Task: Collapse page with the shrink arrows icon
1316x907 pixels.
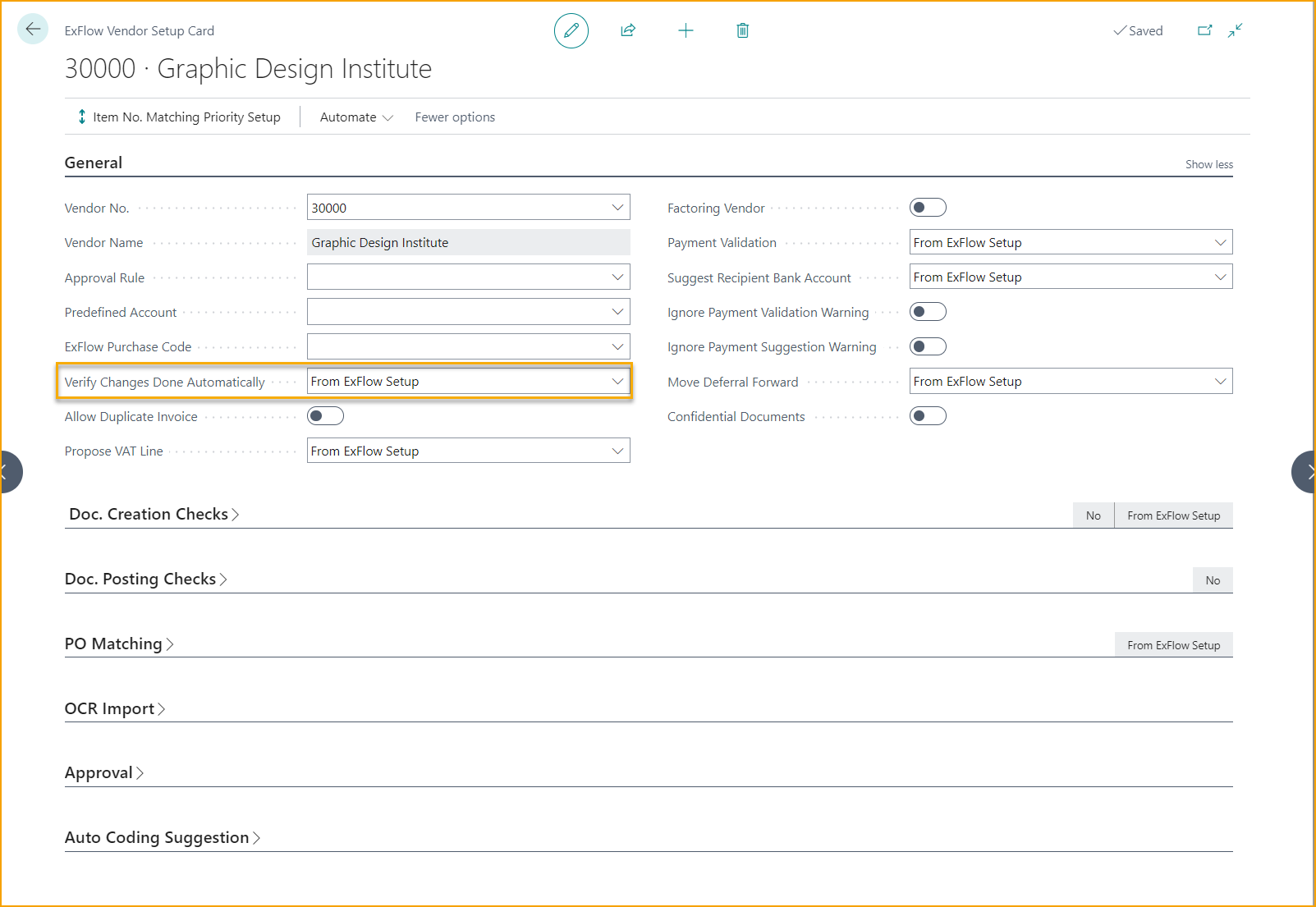Action: [x=1236, y=30]
